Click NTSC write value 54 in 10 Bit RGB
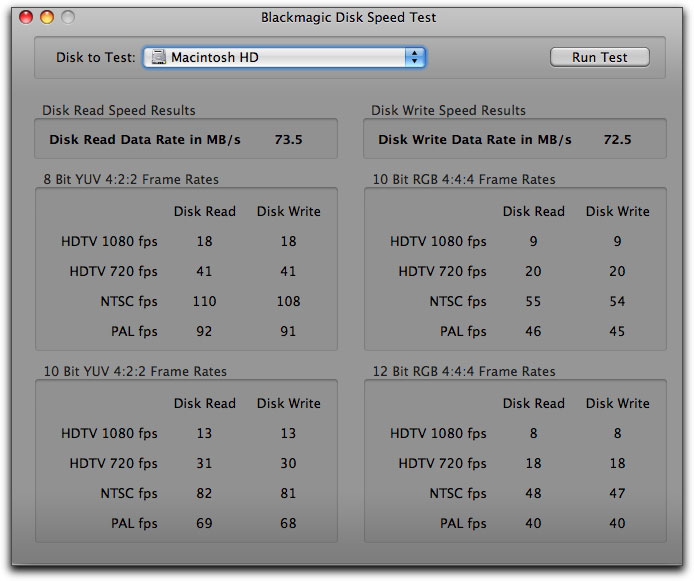Screen dimensions: 694x581 (617, 301)
